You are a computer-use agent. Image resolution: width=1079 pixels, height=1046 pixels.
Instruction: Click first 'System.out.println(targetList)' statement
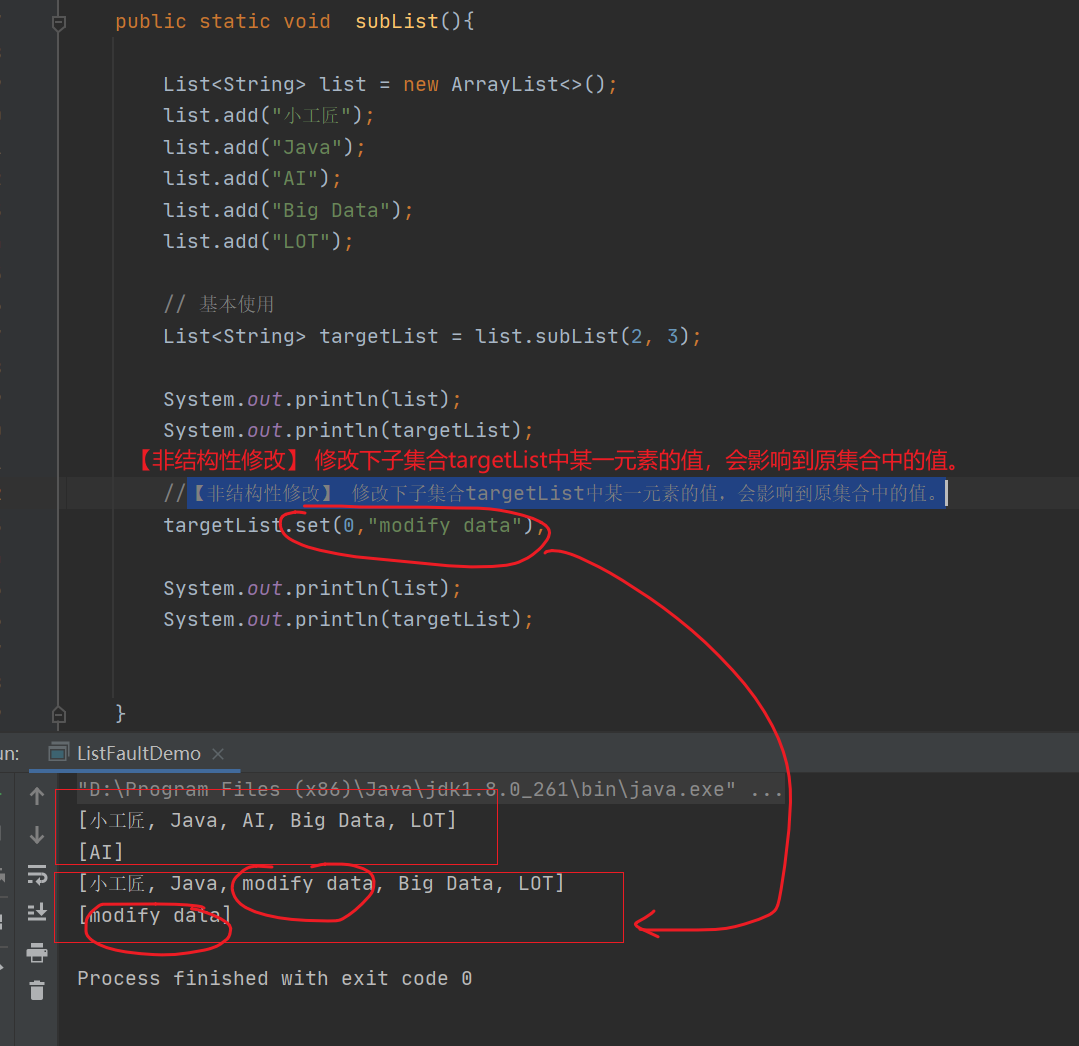348,431
